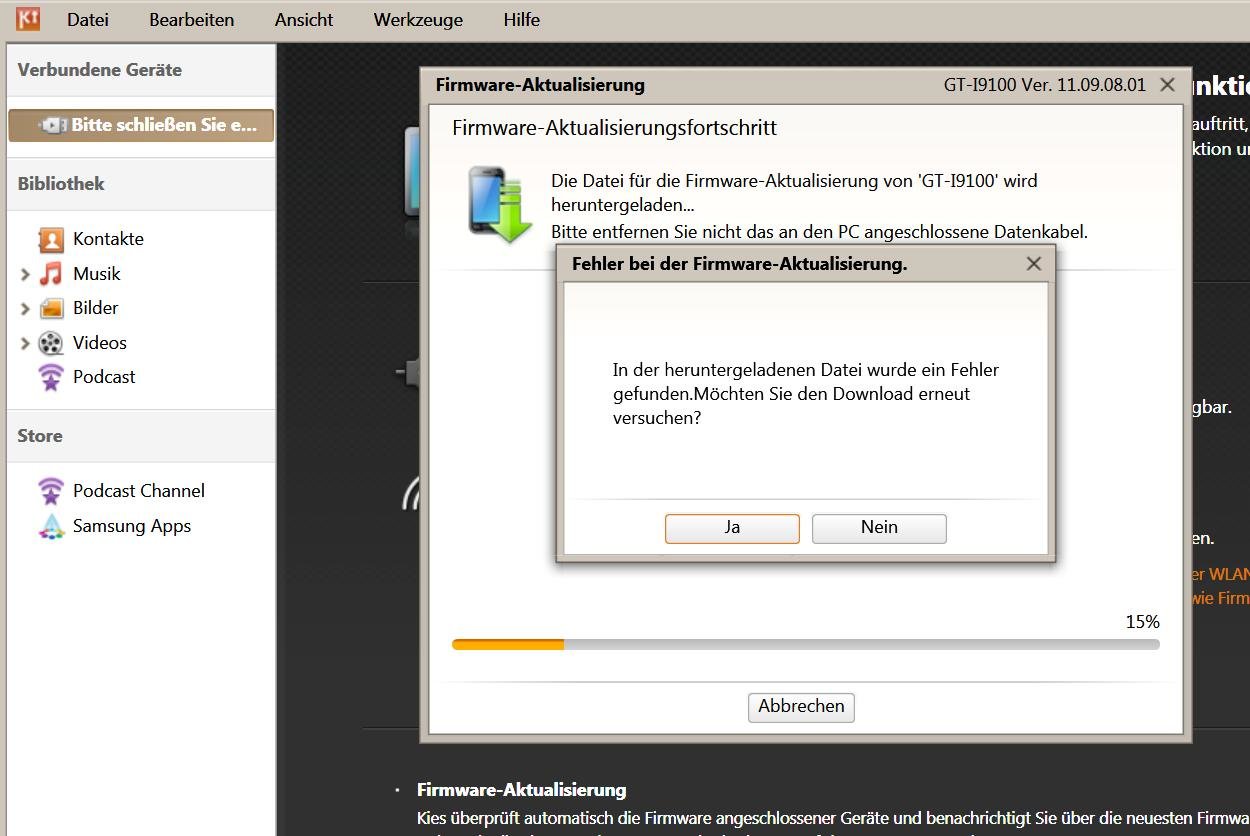
Task: Click the Kies application logo icon
Action: coord(28,19)
